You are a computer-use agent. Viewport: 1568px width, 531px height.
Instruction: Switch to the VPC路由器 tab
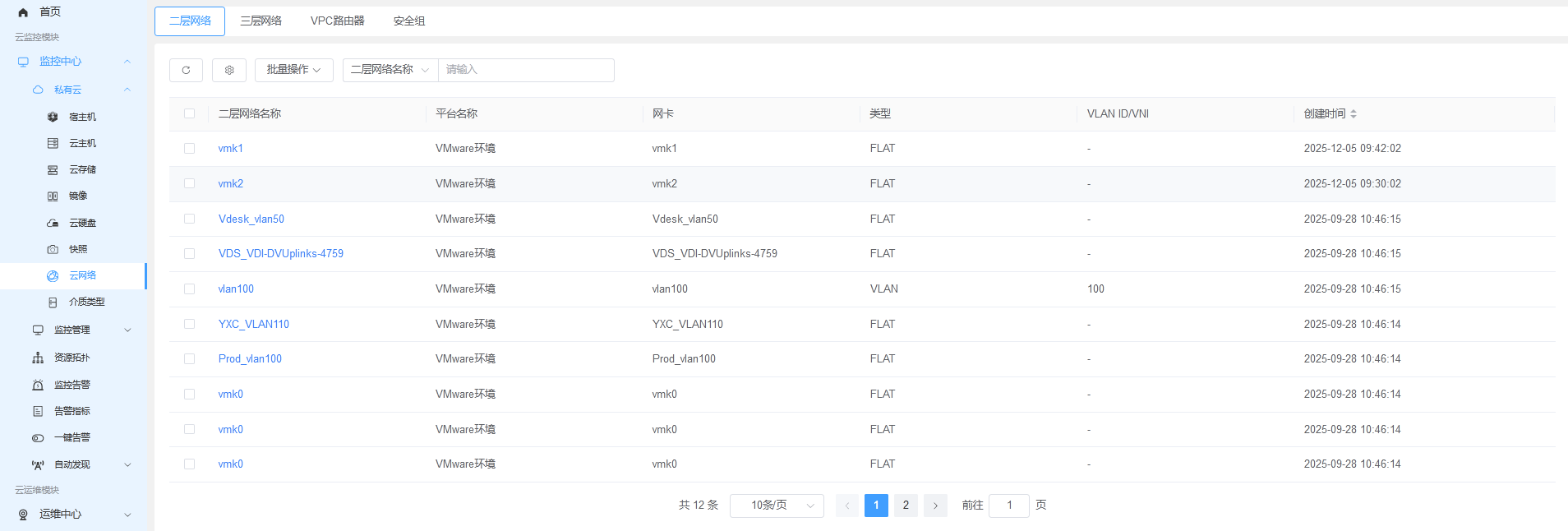337,21
